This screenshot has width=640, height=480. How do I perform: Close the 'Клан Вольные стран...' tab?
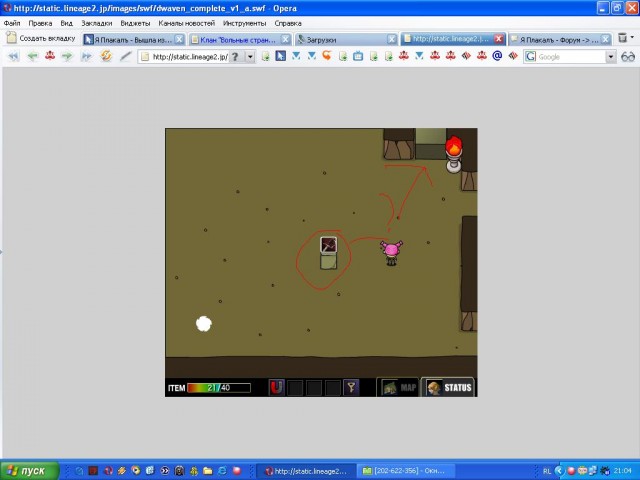(285, 39)
